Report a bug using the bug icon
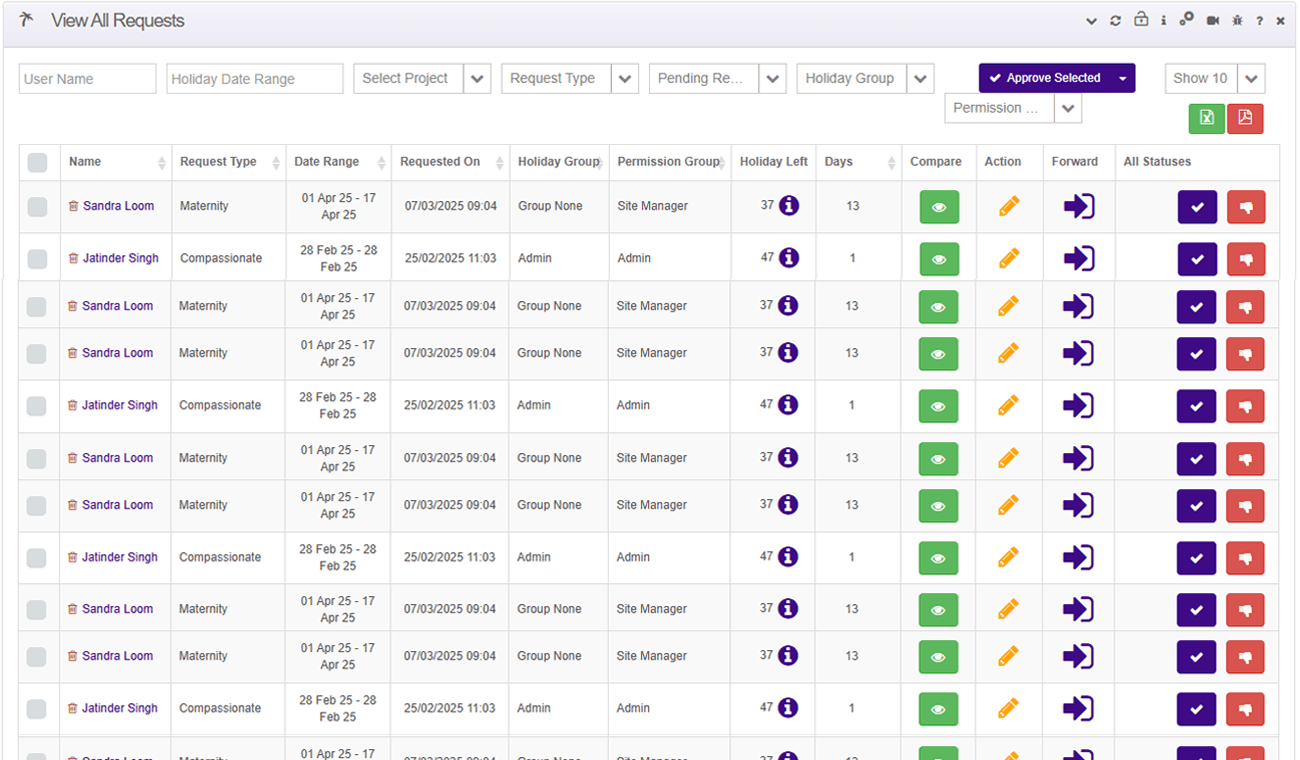The width and height of the screenshot is (1300, 760). click(1236, 20)
